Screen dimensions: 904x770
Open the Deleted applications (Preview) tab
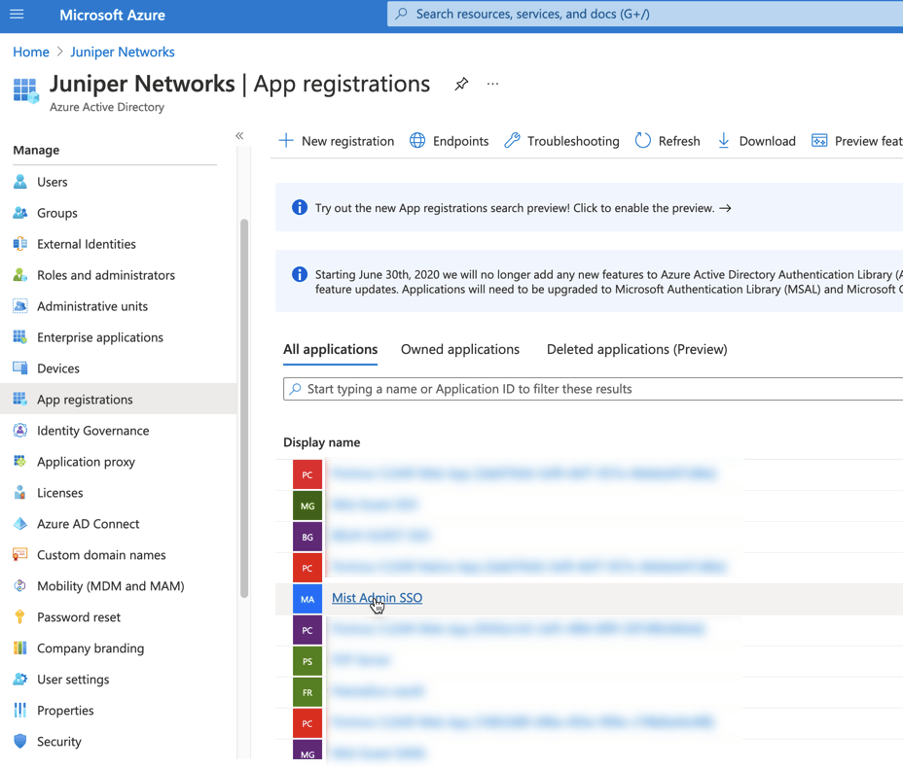(x=636, y=349)
